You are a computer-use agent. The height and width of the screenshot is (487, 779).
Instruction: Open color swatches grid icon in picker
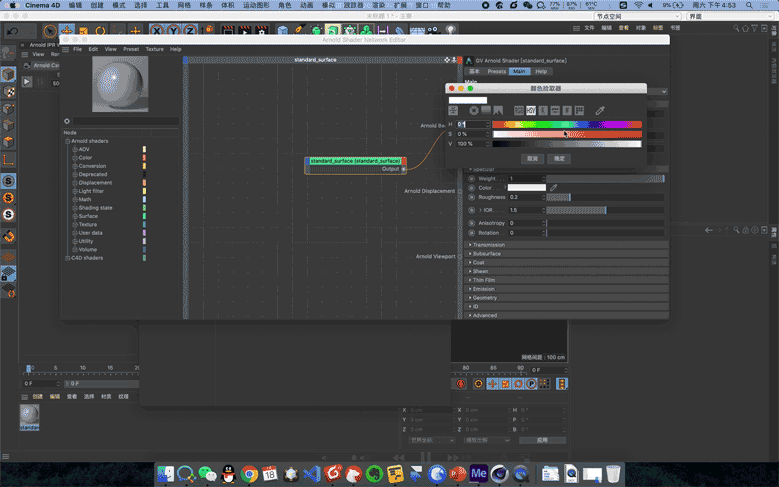coord(579,110)
